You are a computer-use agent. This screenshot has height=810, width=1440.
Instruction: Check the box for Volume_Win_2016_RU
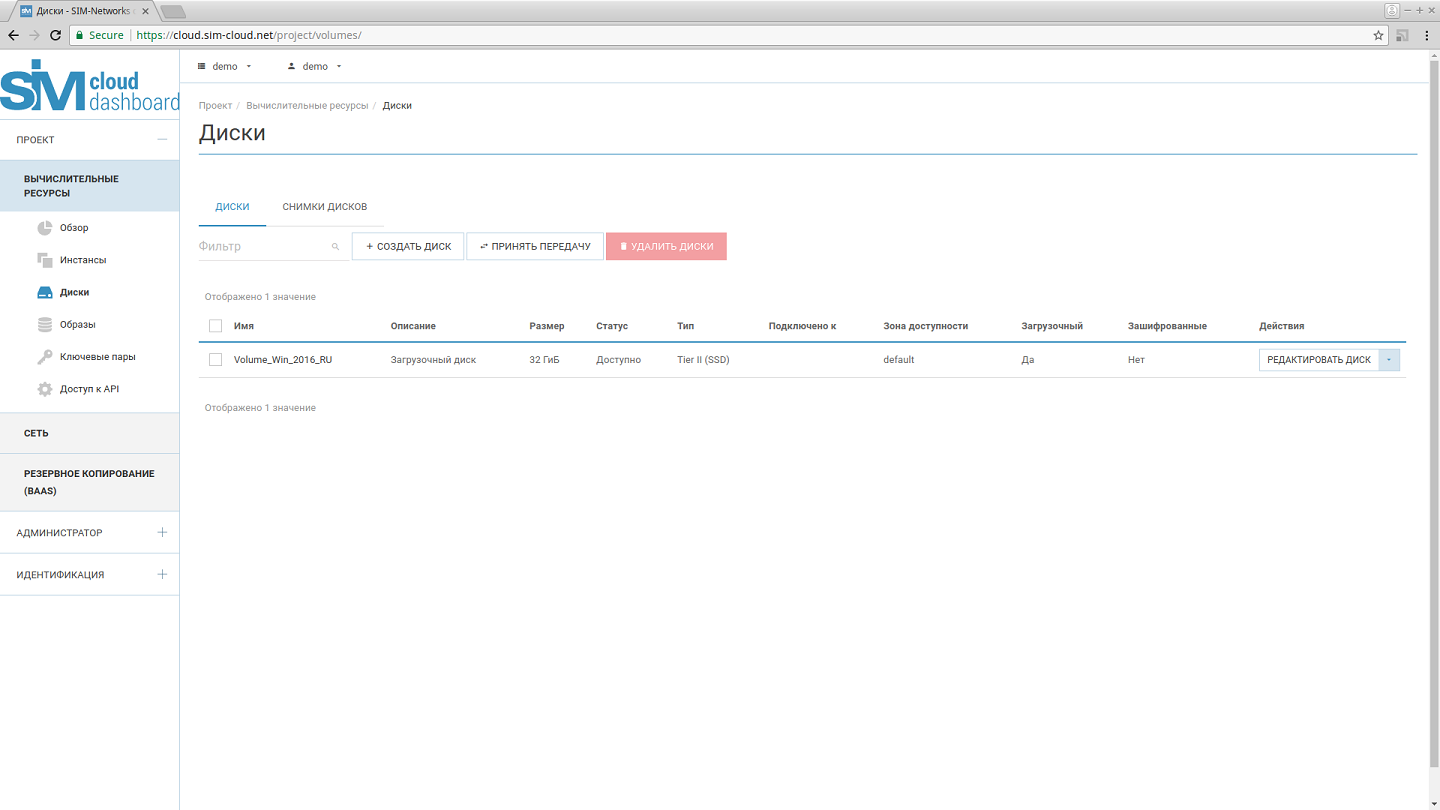pos(215,360)
